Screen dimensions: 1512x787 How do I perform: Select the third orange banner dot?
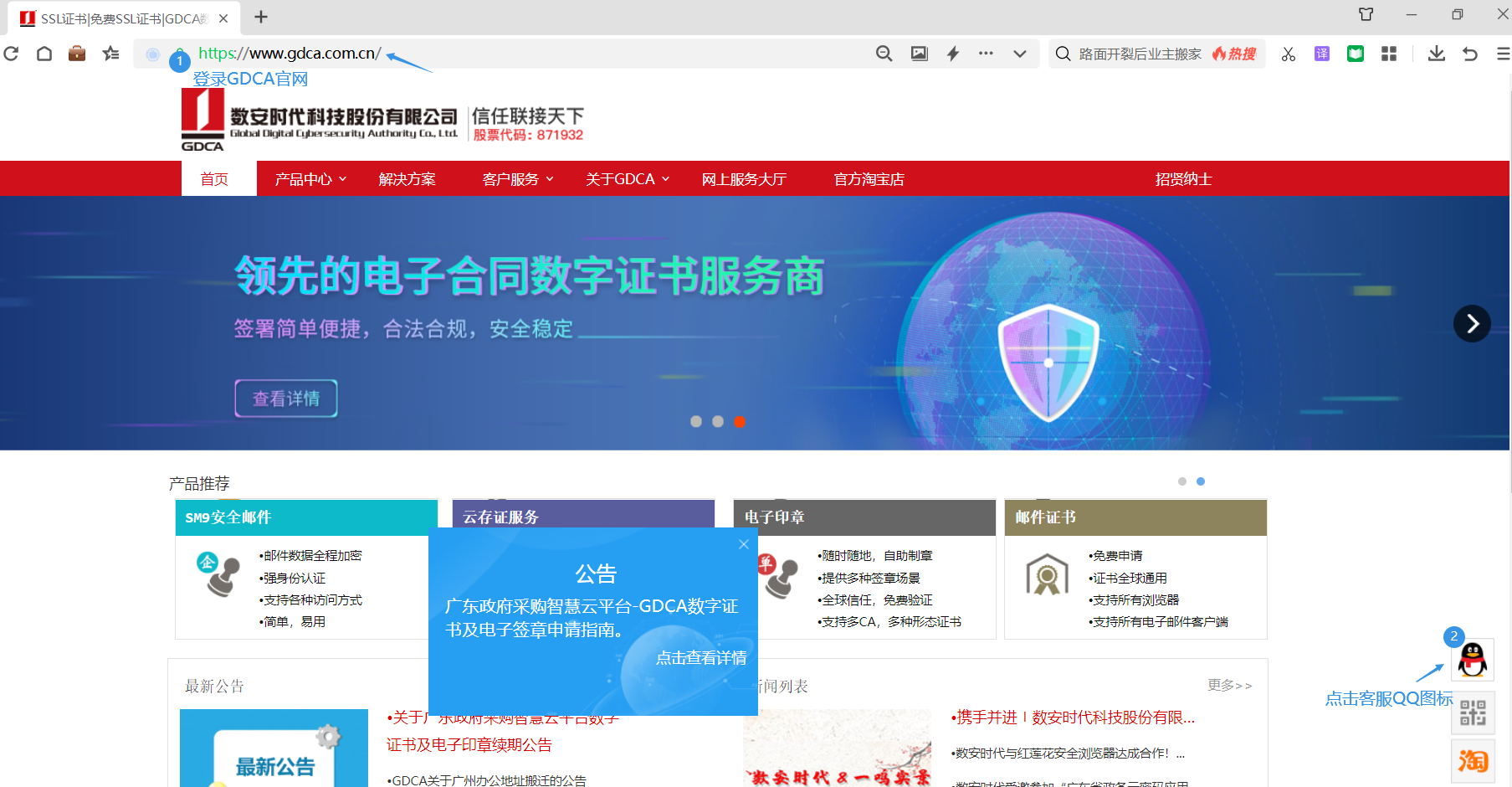pos(740,422)
